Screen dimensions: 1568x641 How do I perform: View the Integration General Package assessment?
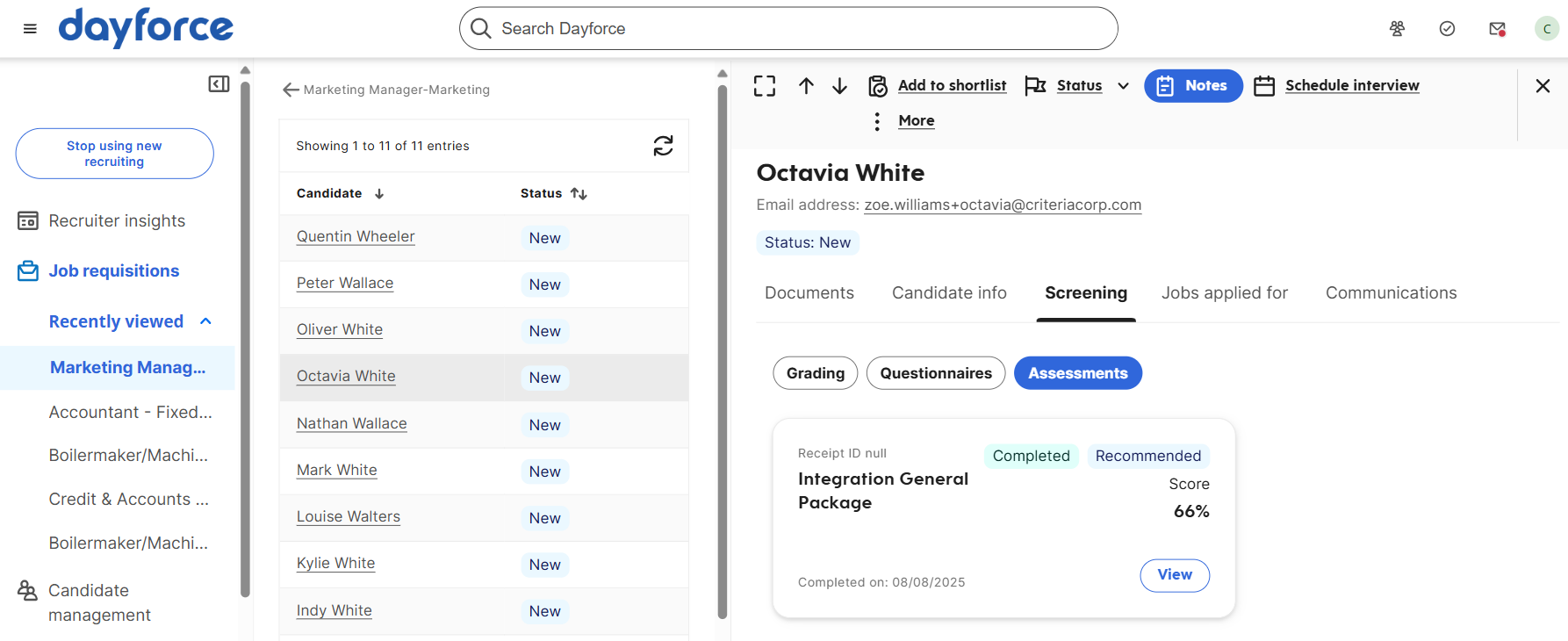1175,575
